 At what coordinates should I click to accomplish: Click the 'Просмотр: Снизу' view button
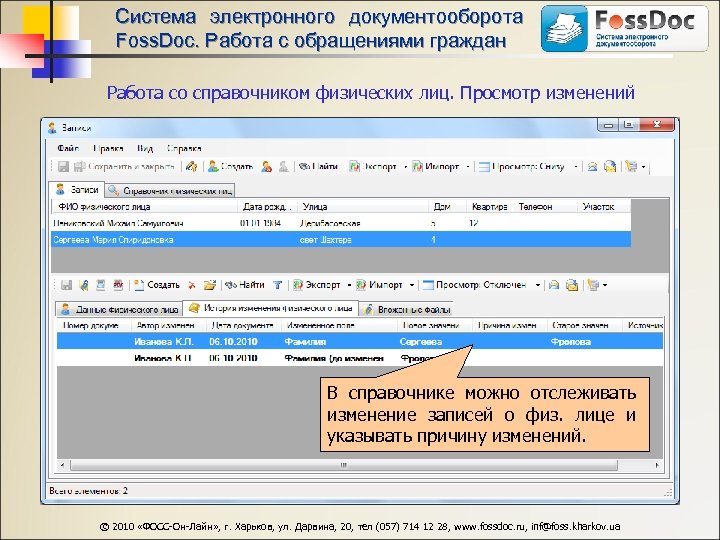[521, 167]
